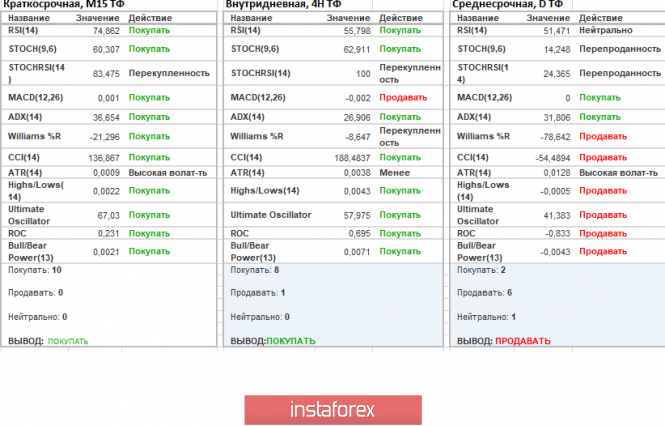The width and height of the screenshot is (665, 426).
Task: Select 4H CCI(14) value 188,4837
Action: [352, 158]
